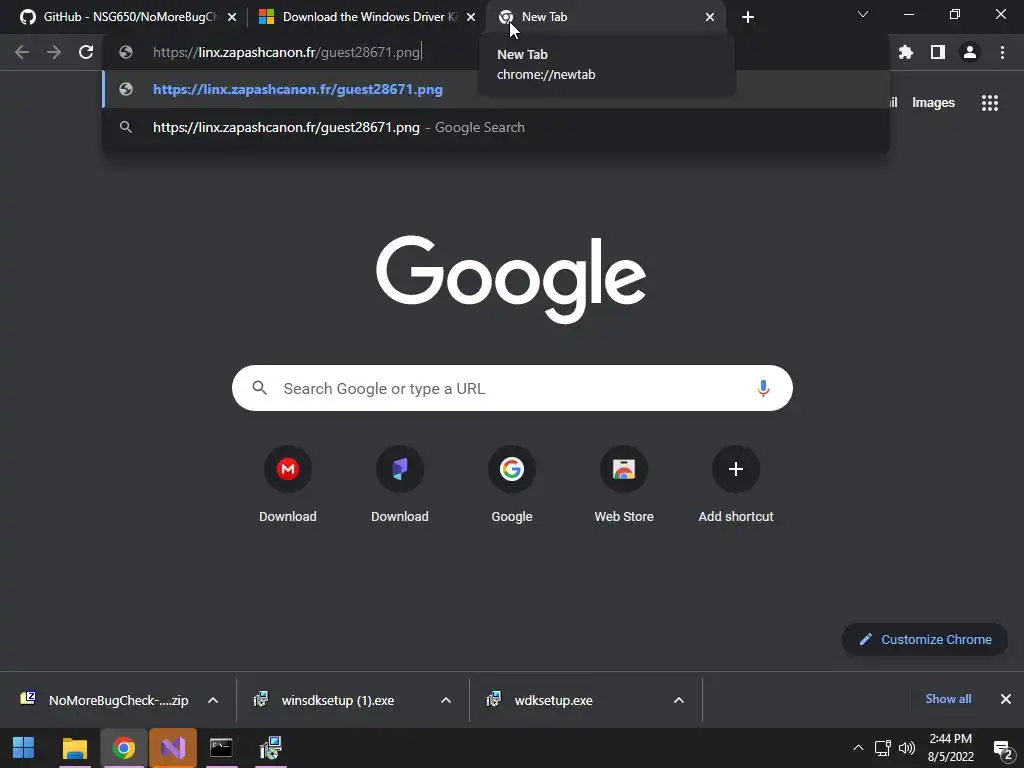The height and width of the screenshot is (768, 1024).
Task: Open the Images link
Action: (933, 103)
